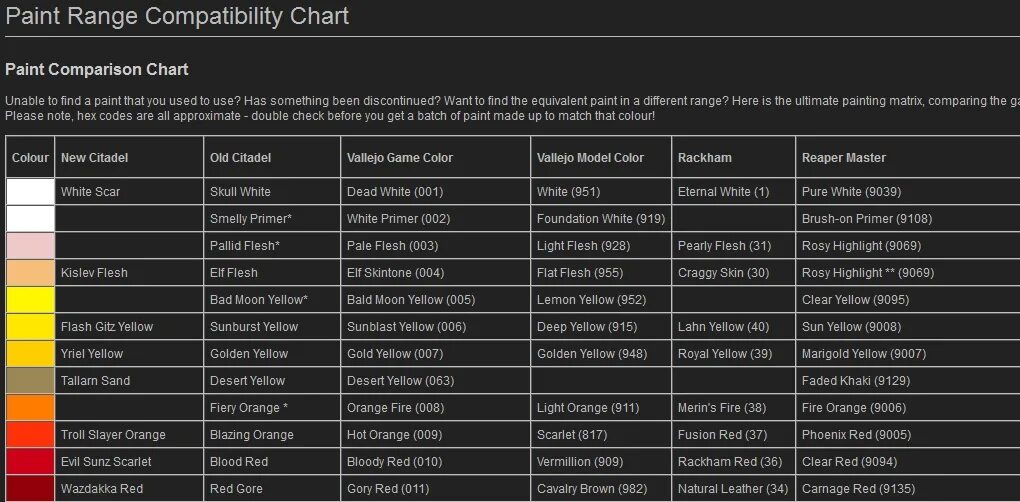Select the Wazdakka Red dark swatch

(x=30, y=488)
